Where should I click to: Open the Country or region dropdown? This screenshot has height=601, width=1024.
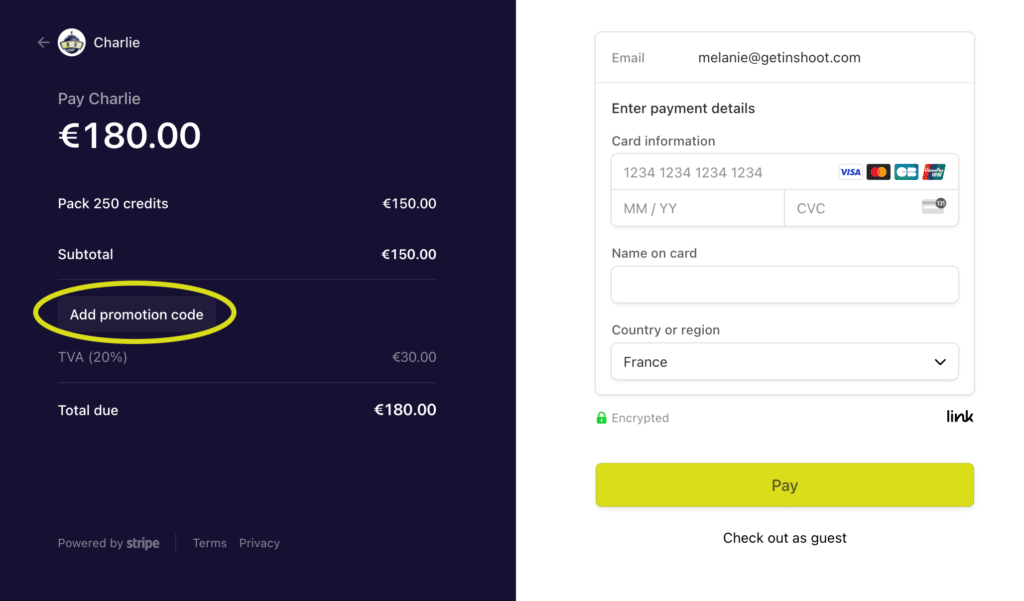tap(784, 361)
